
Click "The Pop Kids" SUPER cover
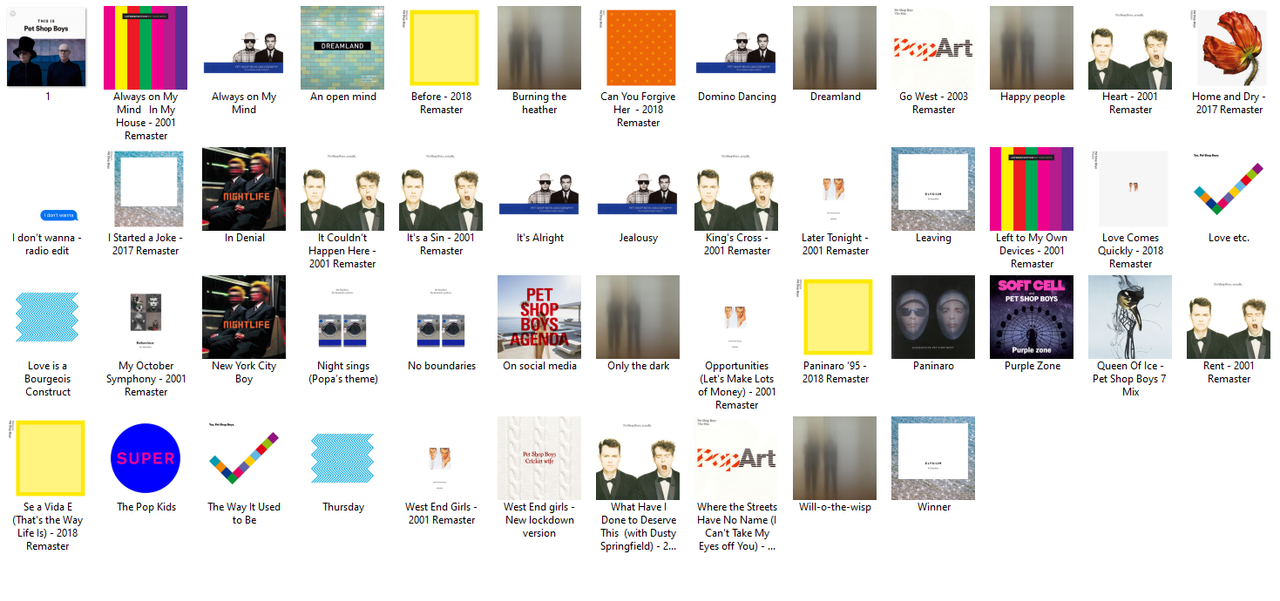click(146, 458)
